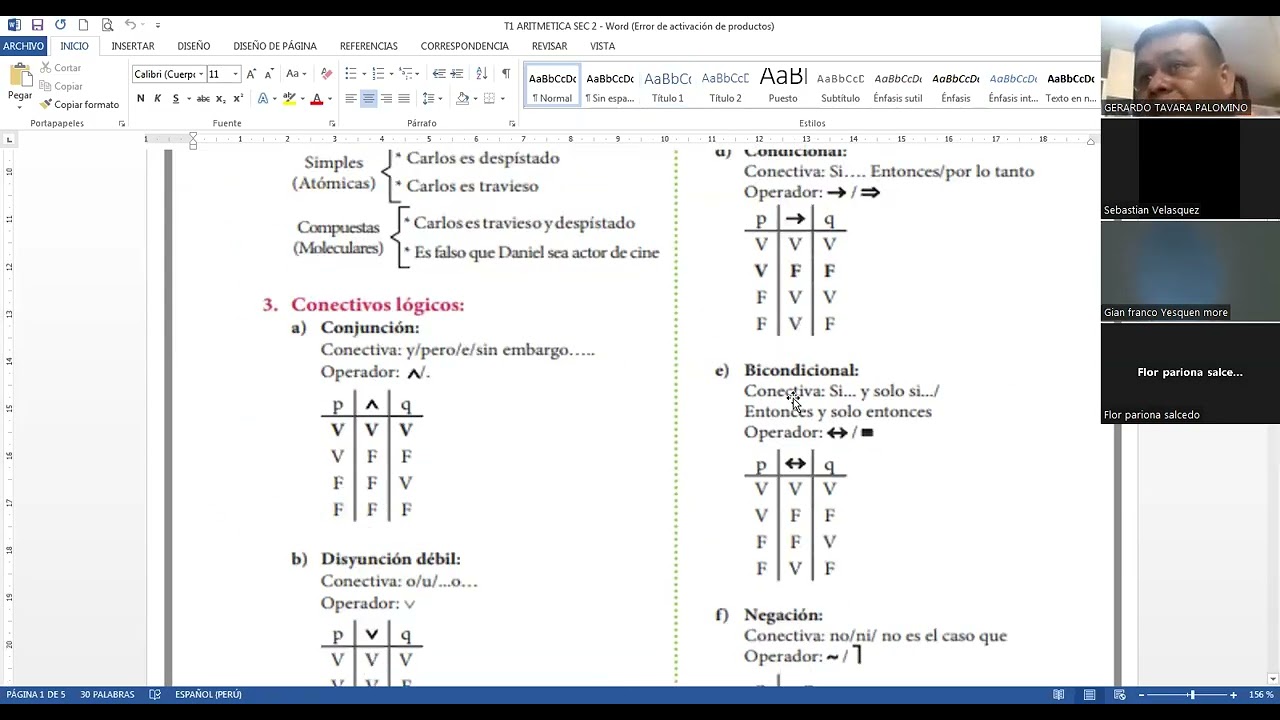Toggle bold (N) formatting
The height and width of the screenshot is (720, 1280).
point(141,98)
